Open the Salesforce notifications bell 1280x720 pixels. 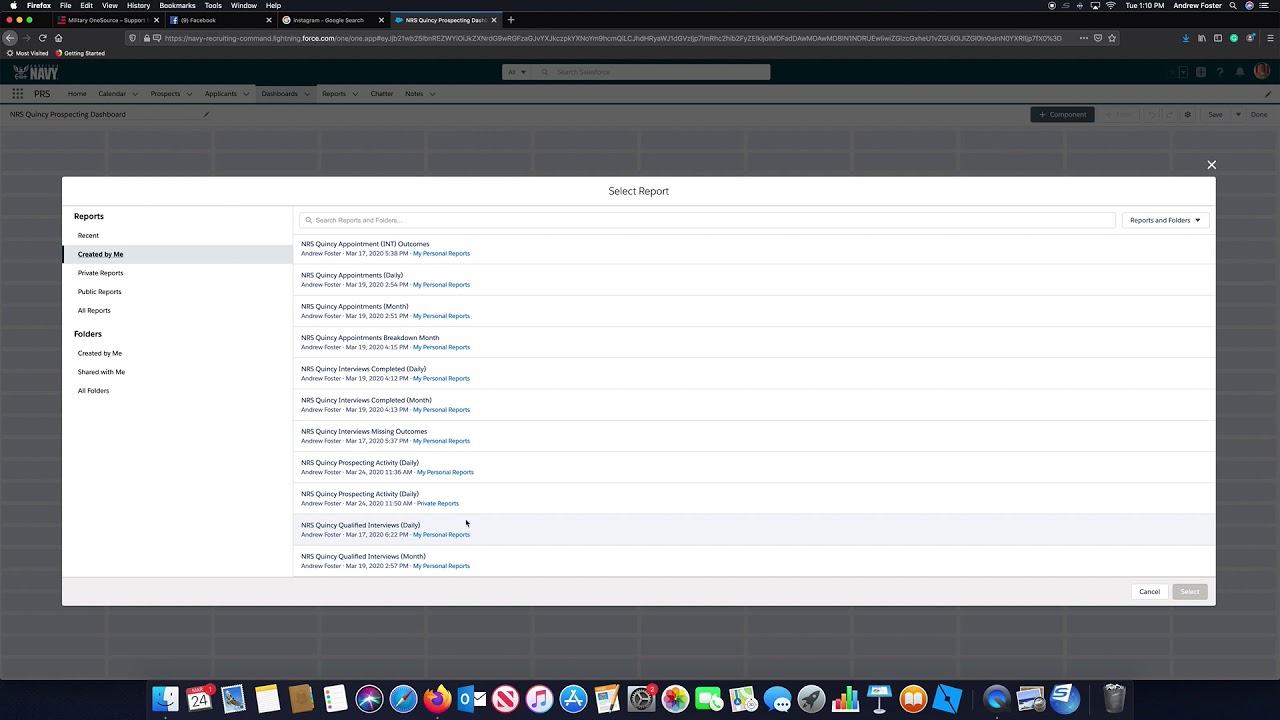(x=1240, y=72)
